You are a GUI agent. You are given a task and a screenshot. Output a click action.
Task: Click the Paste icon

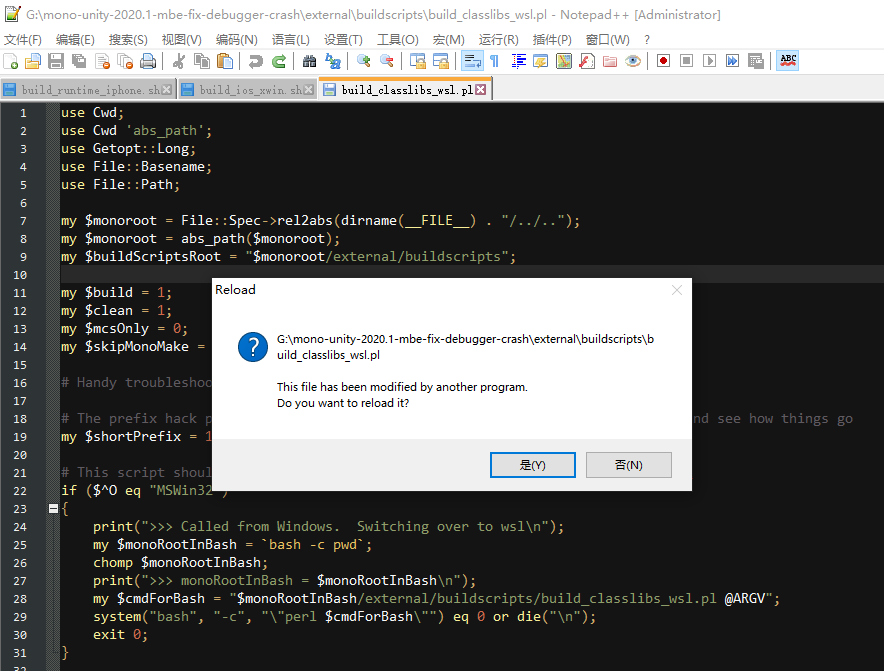pyautogui.click(x=224, y=60)
